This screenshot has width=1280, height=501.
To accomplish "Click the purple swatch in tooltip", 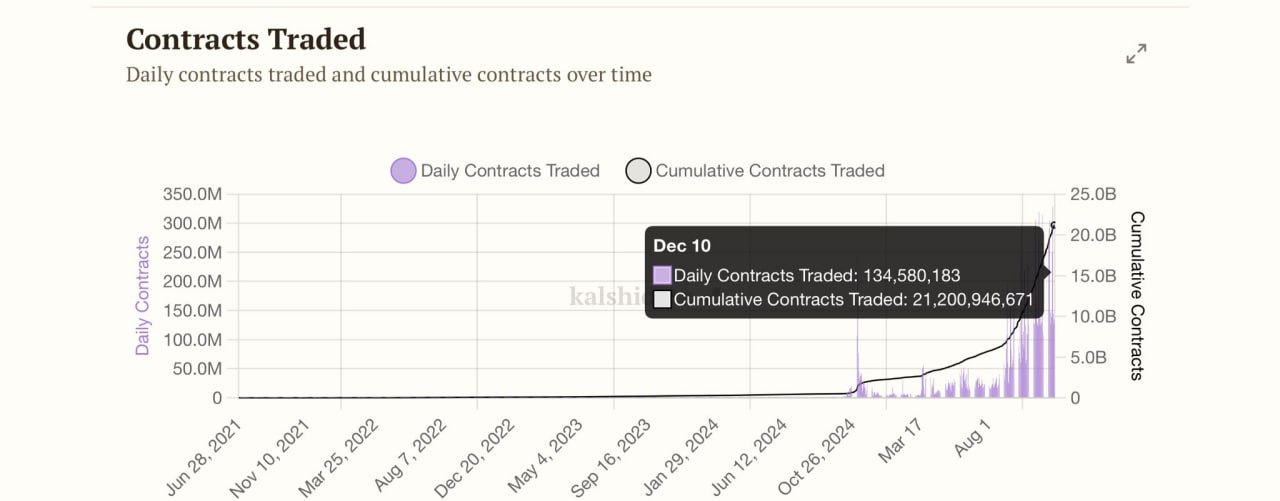I will [x=662, y=276].
